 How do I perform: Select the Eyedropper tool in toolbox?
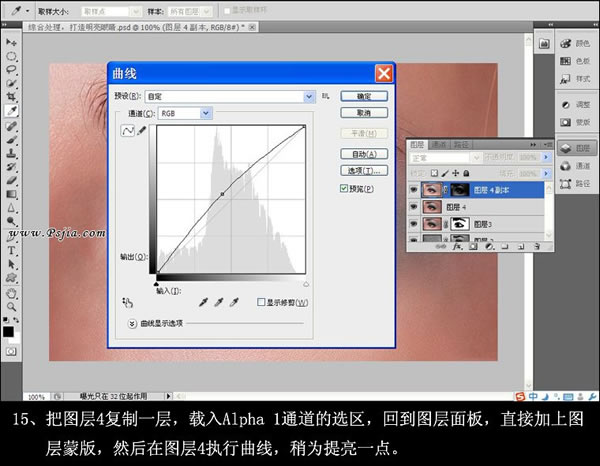click(11, 111)
